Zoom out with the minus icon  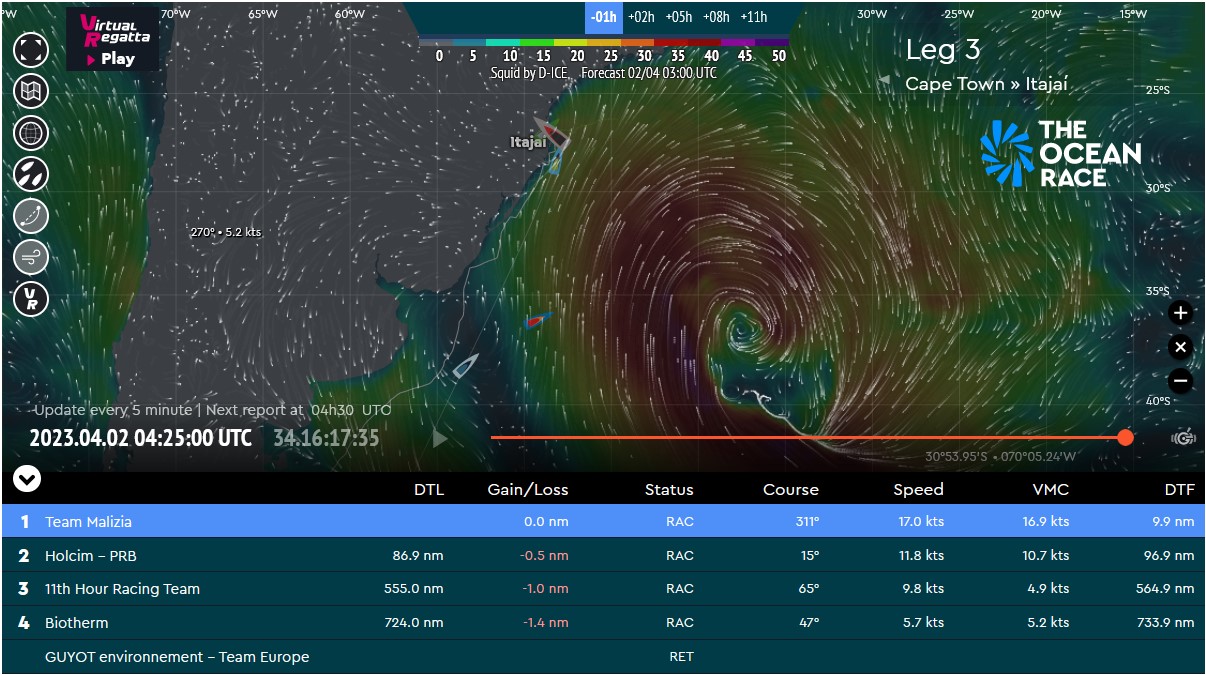click(1181, 381)
